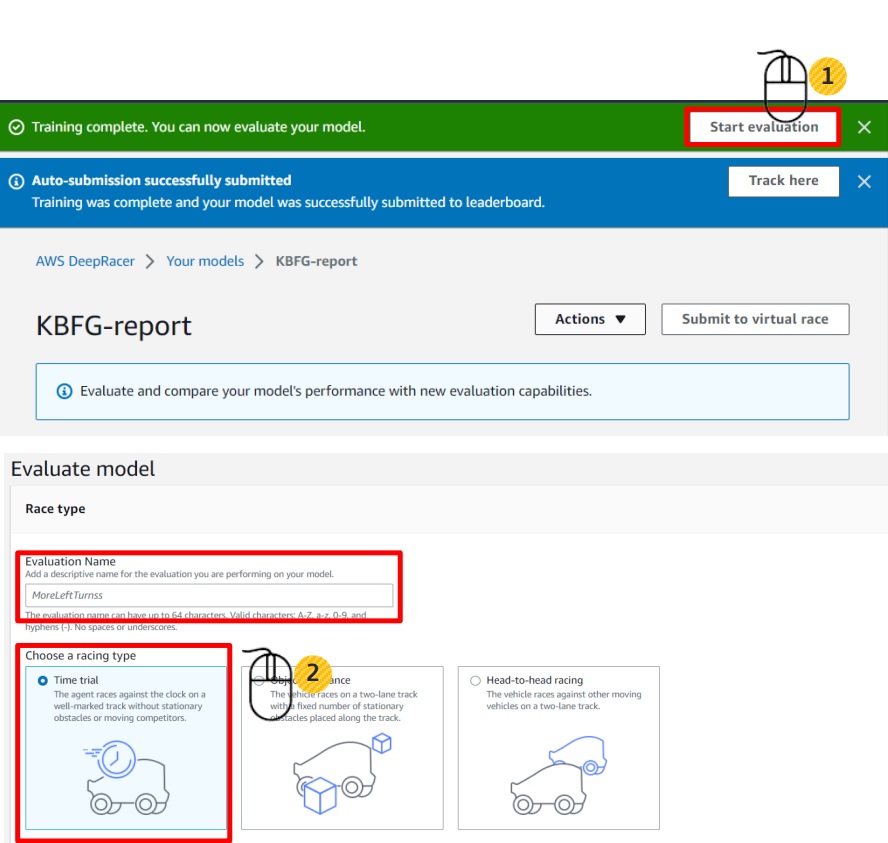The width and height of the screenshot is (888, 843).
Task: Go to AWS DeepRacer in the breadcrumb
Action: coord(85,261)
